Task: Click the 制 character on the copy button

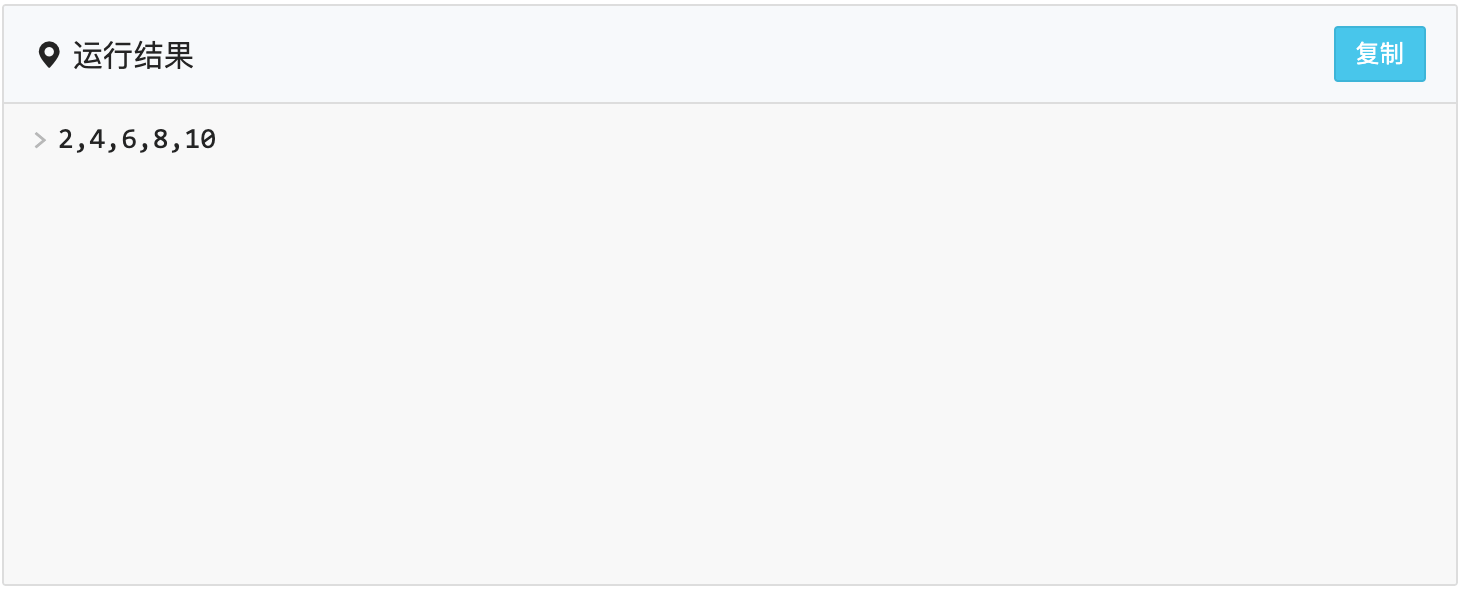Action: coord(1392,54)
